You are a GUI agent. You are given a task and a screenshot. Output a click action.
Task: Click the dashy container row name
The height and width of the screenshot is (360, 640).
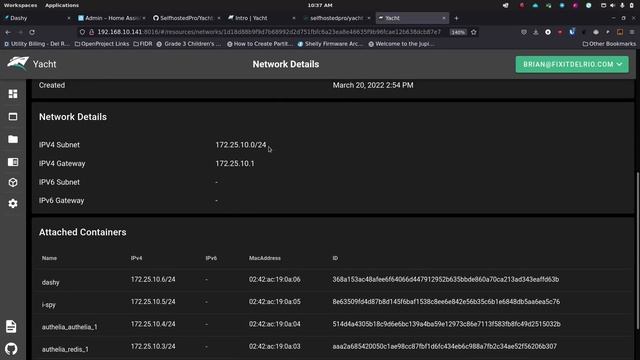pos(51,282)
